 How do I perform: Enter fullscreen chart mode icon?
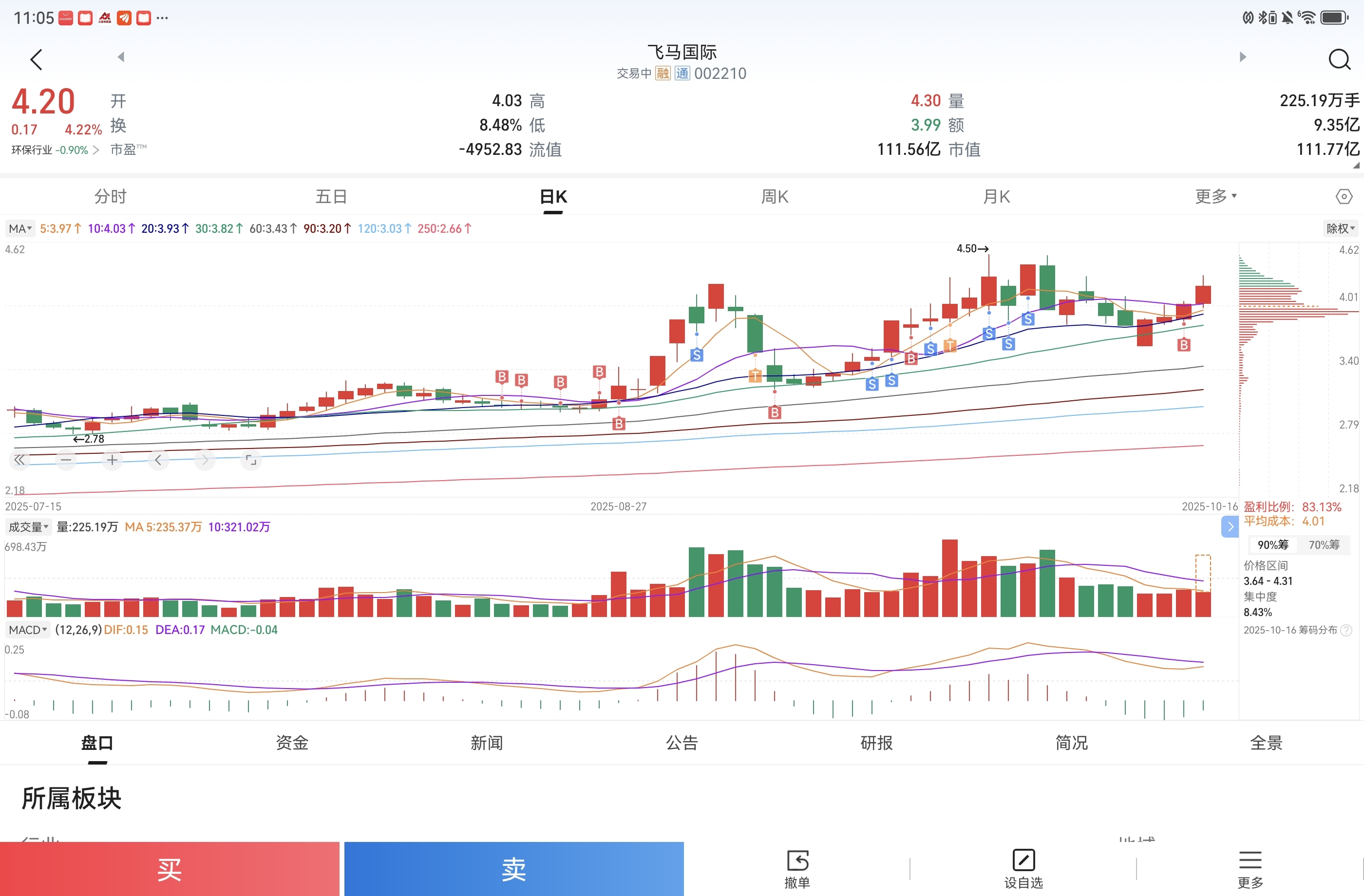pyautogui.click(x=251, y=460)
